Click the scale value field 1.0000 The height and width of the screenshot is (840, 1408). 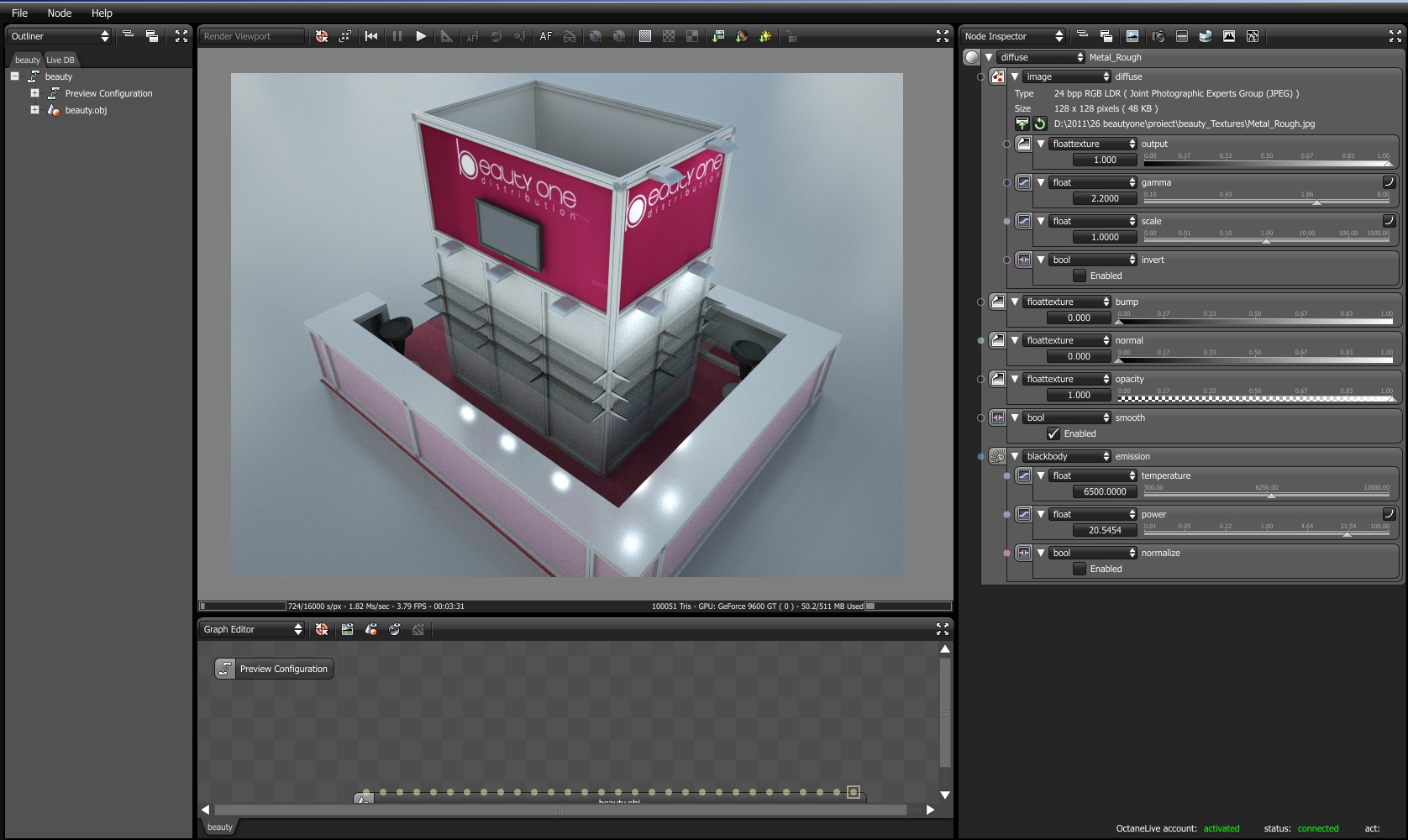[1105, 237]
